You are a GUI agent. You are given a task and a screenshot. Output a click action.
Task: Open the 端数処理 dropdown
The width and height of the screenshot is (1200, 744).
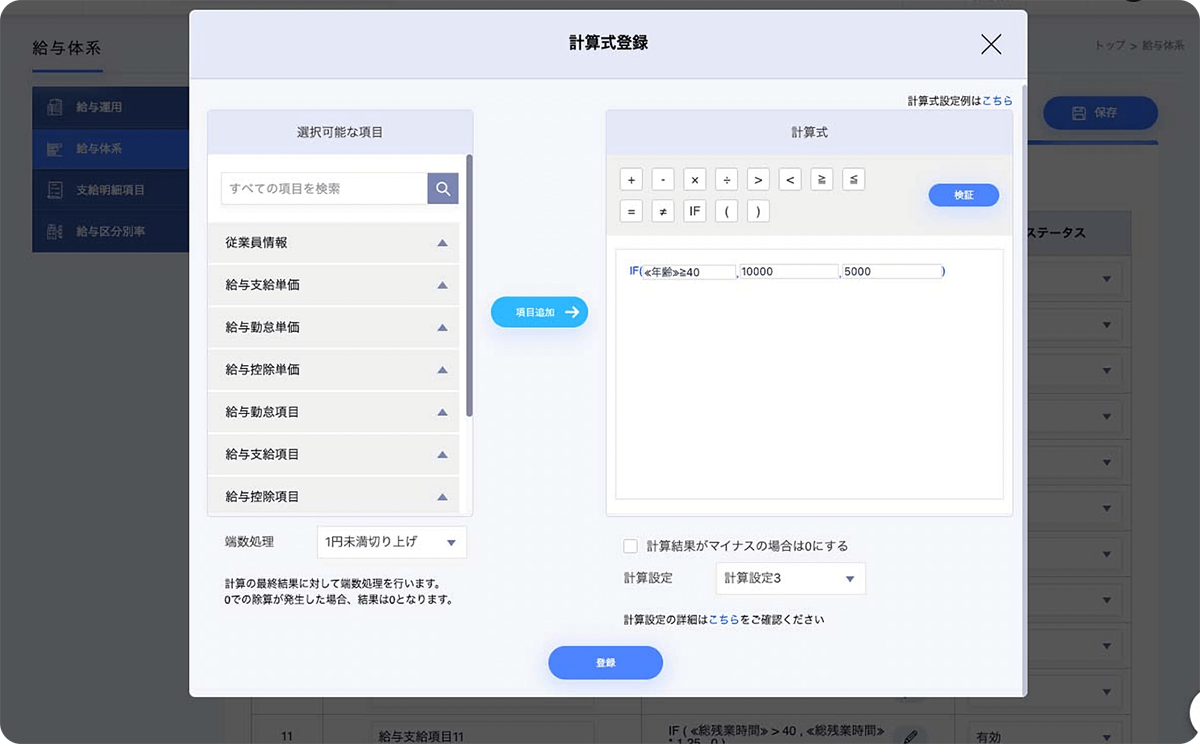click(391, 542)
